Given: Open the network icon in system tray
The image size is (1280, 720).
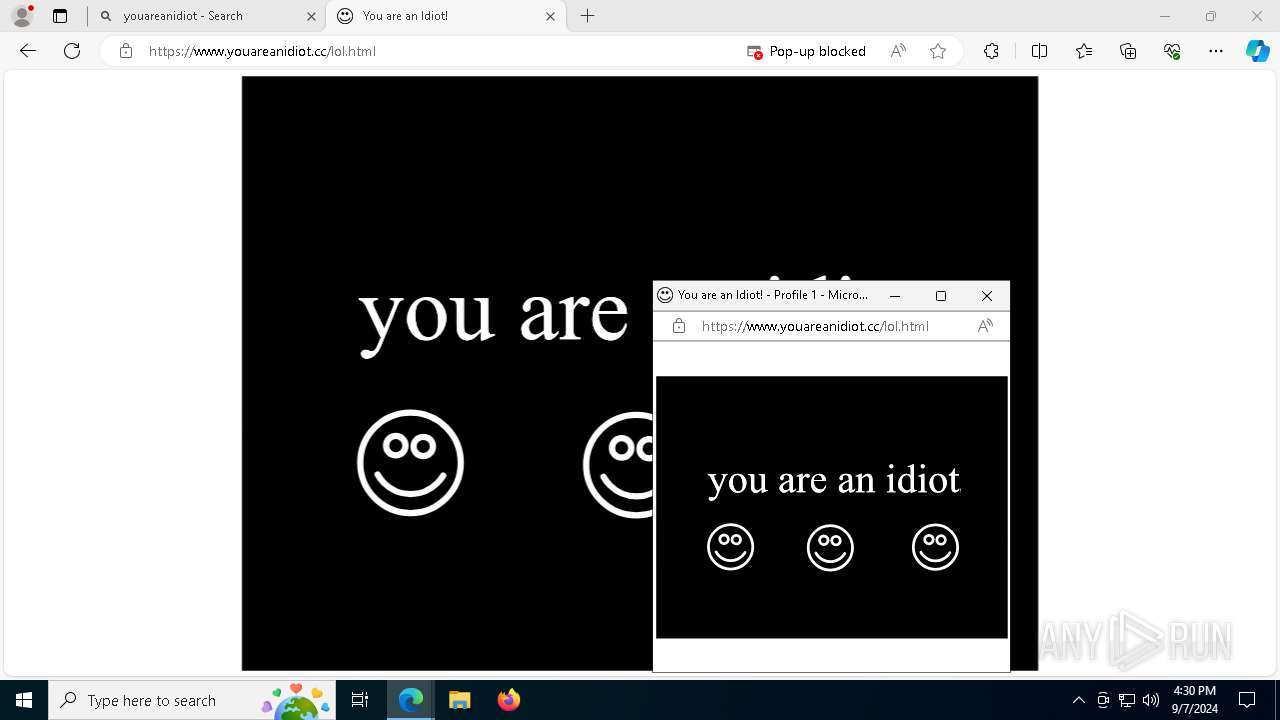Looking at the screenshot, I should [x=1126, y=700].
